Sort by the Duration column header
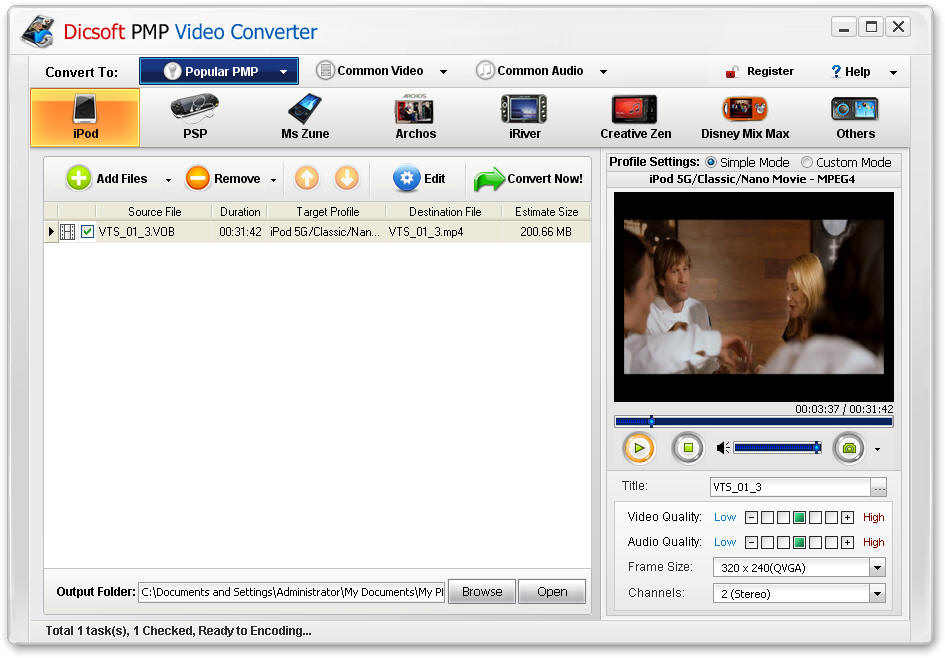 click(240, 212)
